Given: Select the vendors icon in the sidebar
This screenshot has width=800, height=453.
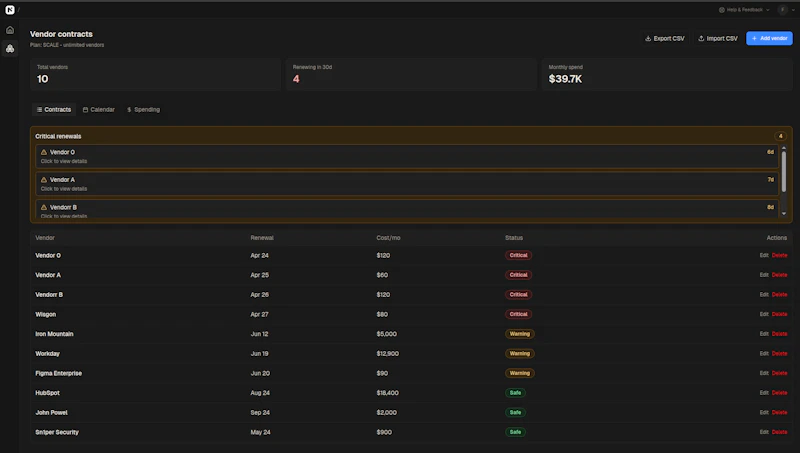Looking at the screenshot, I should point(10,48).
